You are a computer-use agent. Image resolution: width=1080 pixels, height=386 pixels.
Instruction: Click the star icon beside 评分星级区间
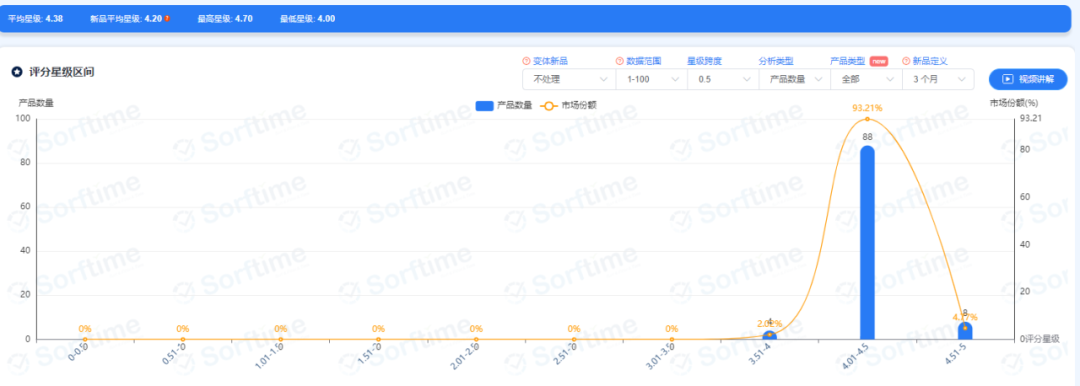pyautogui.click(x=17, y=72)
